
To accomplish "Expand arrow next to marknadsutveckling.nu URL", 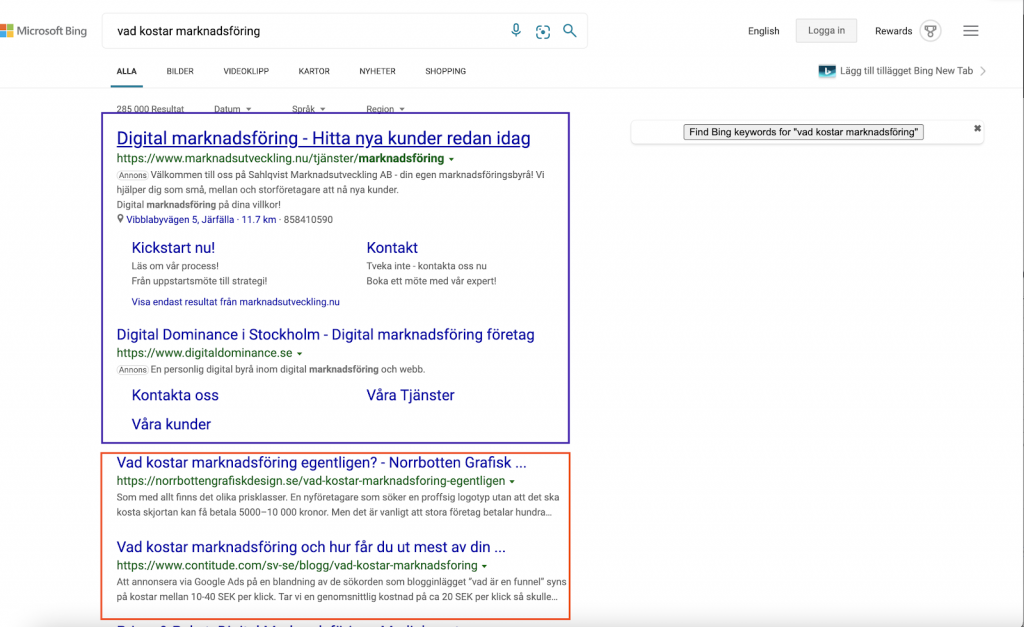I will click(451, 159).
